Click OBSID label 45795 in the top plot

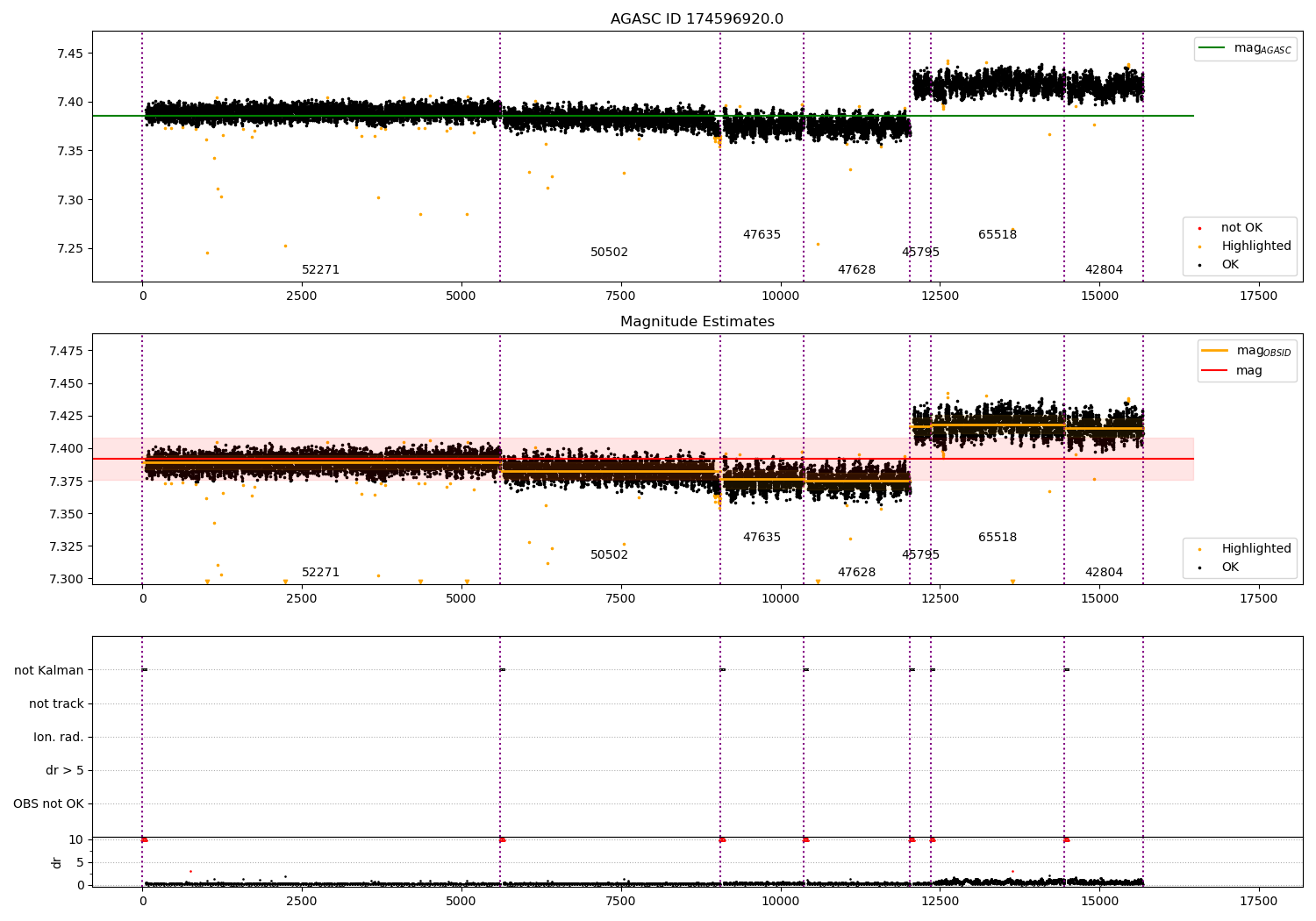[920, 253]
